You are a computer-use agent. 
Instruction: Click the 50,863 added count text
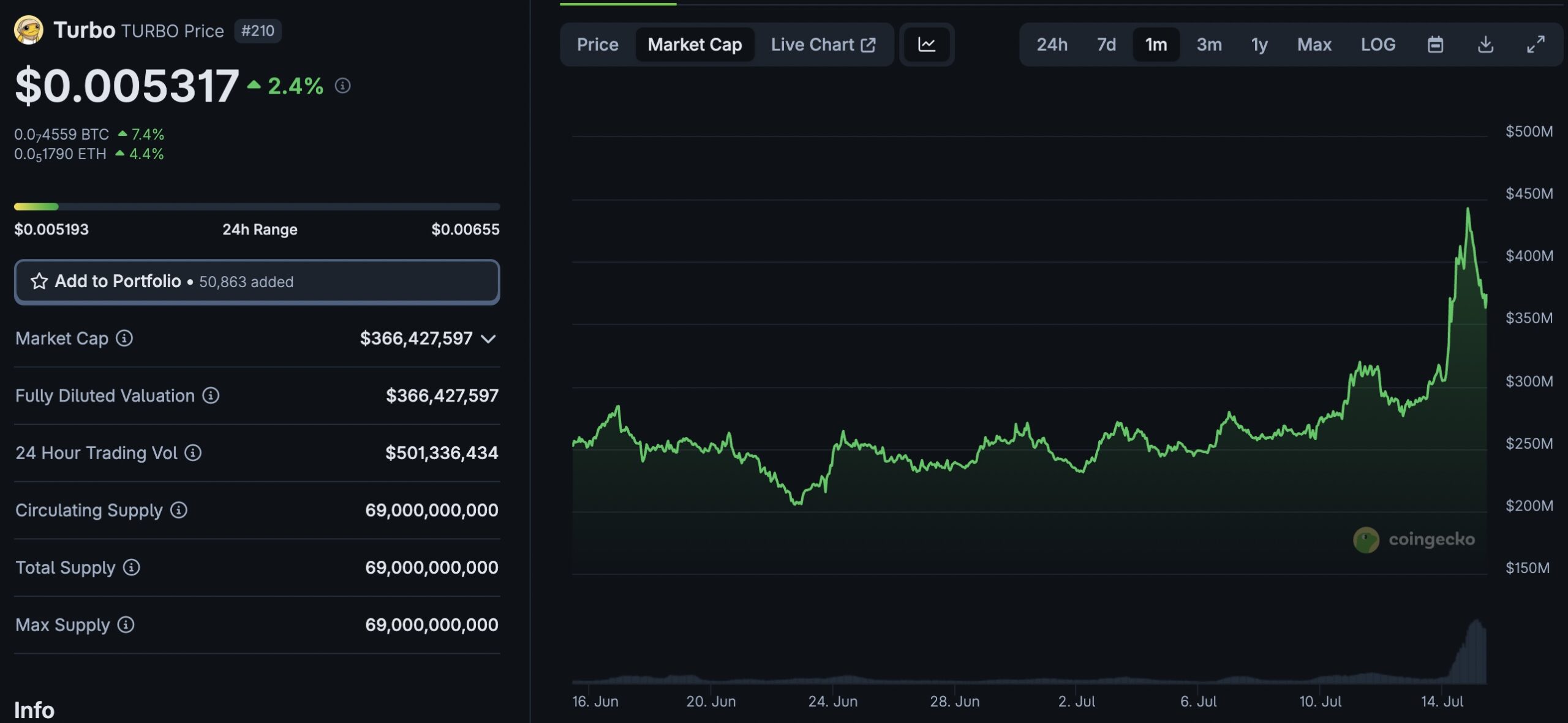point(246,282)
